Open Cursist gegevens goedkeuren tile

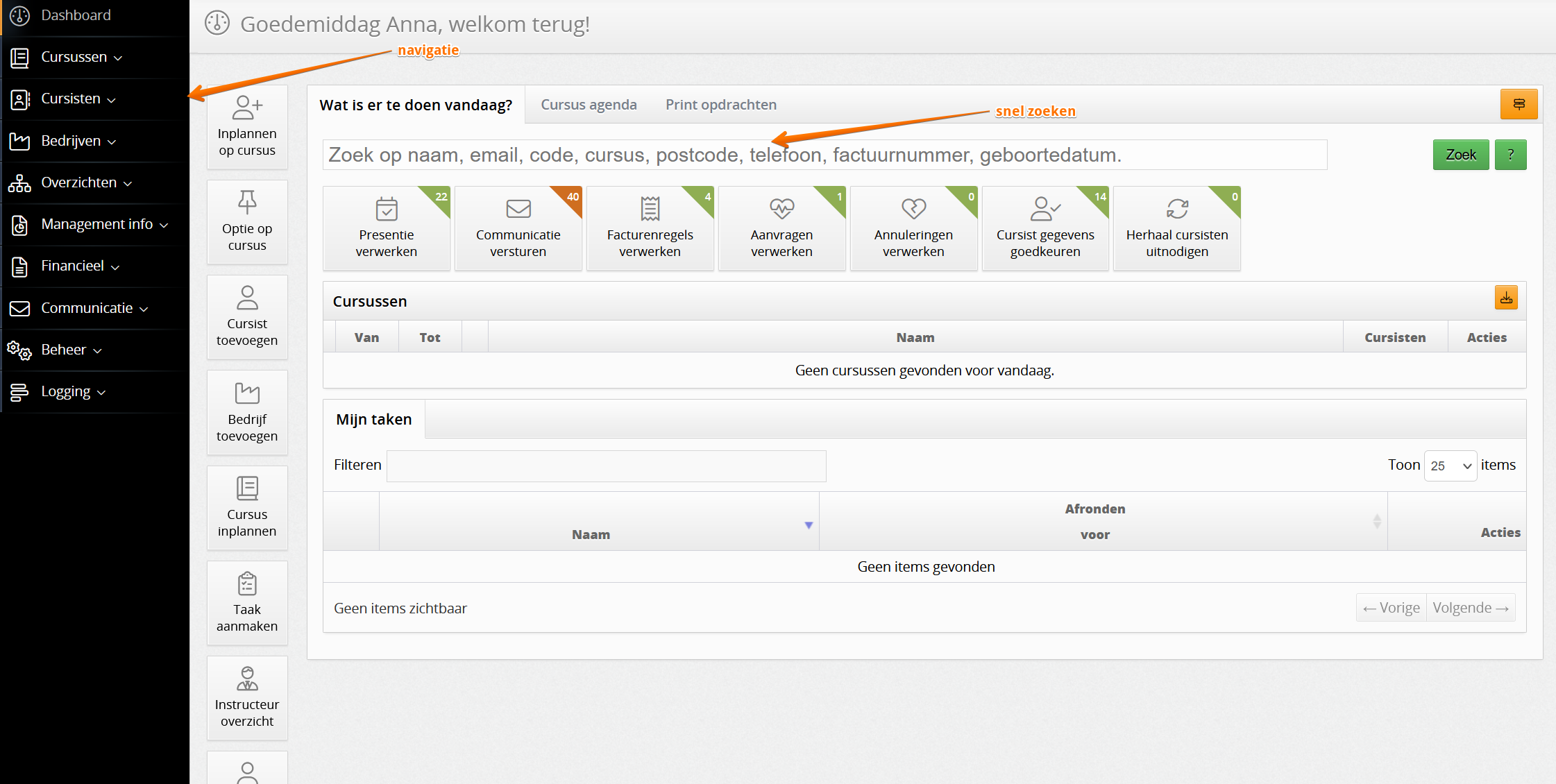(1046, 228)
